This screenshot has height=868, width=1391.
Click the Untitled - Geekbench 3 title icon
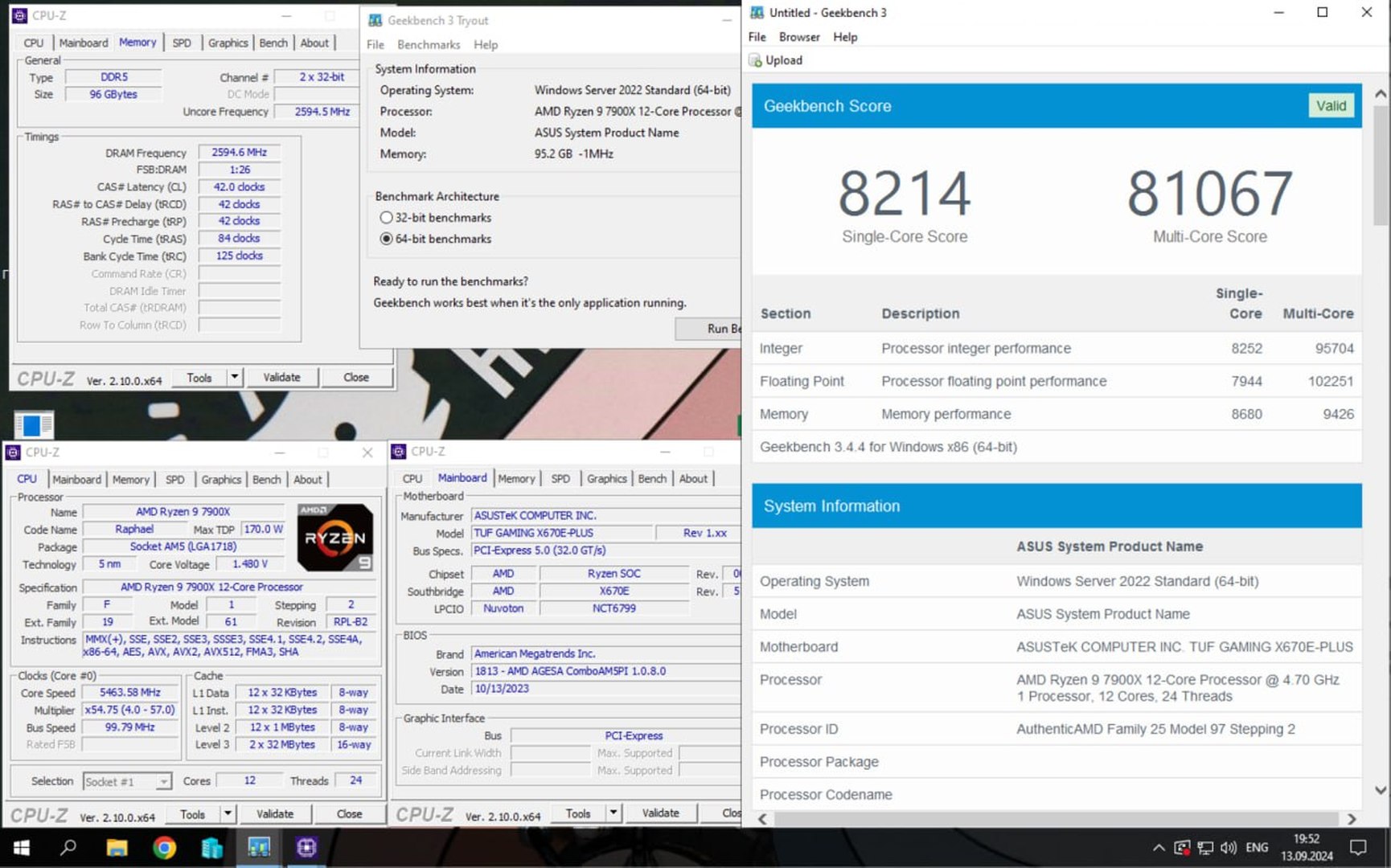click(x=757, y=12)
